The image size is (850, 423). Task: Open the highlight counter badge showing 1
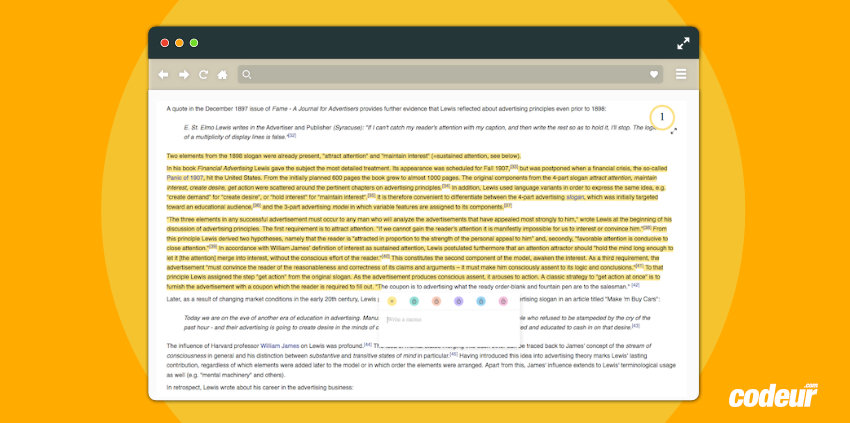coord(661,116)
